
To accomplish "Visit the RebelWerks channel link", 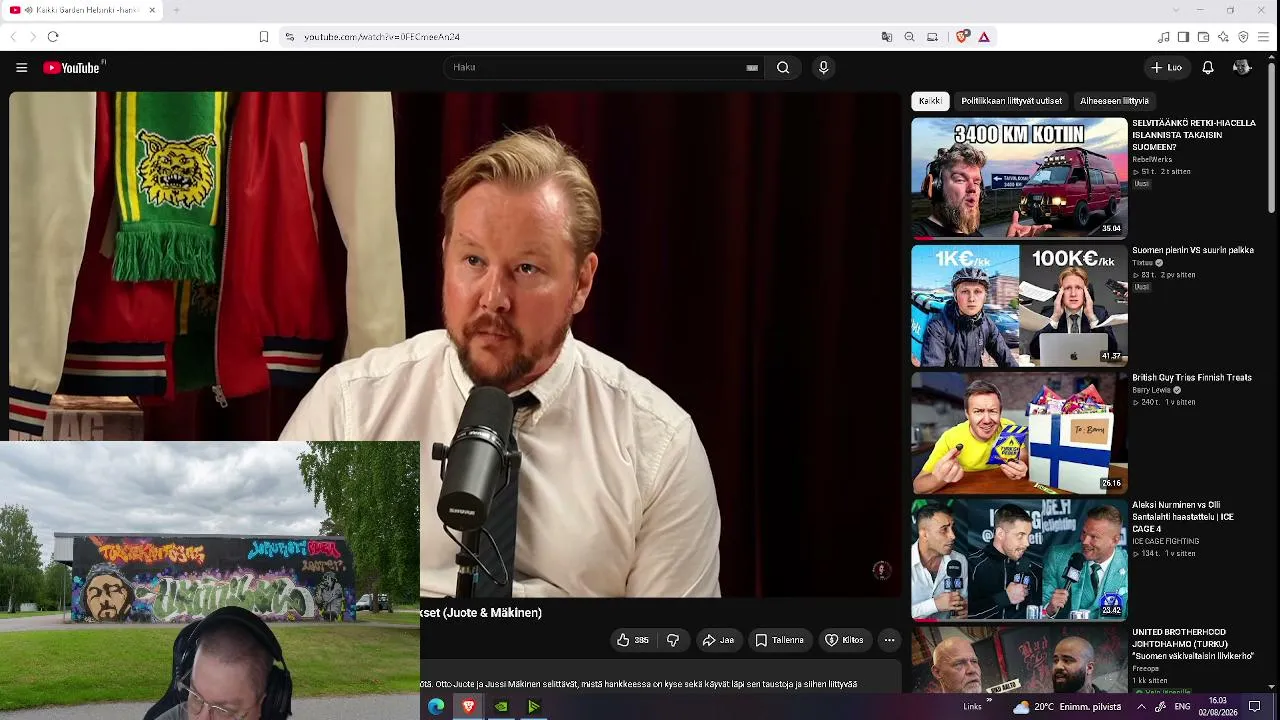I will [x=1152, y=160].
